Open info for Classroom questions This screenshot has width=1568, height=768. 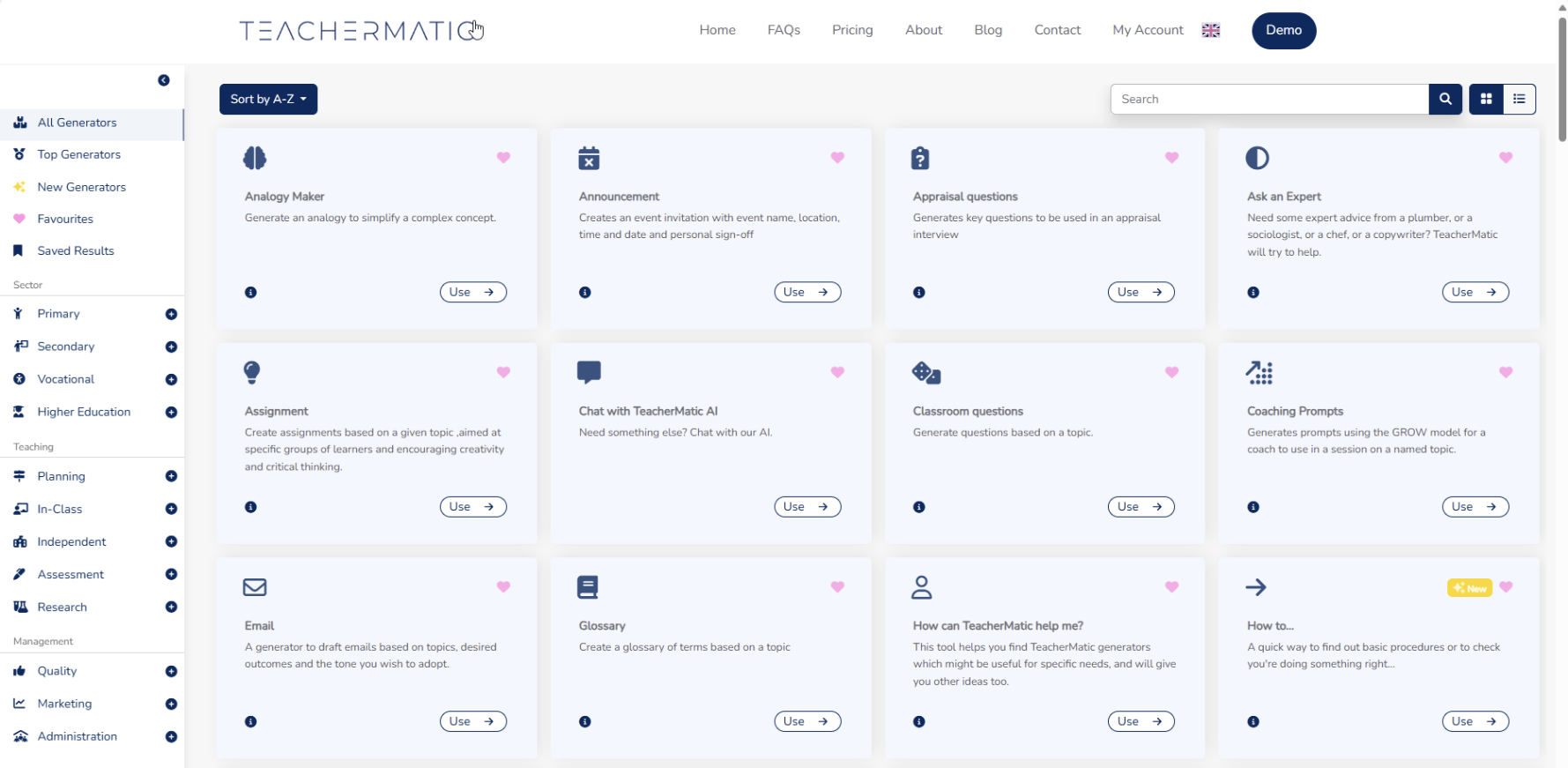click(919, 507)
